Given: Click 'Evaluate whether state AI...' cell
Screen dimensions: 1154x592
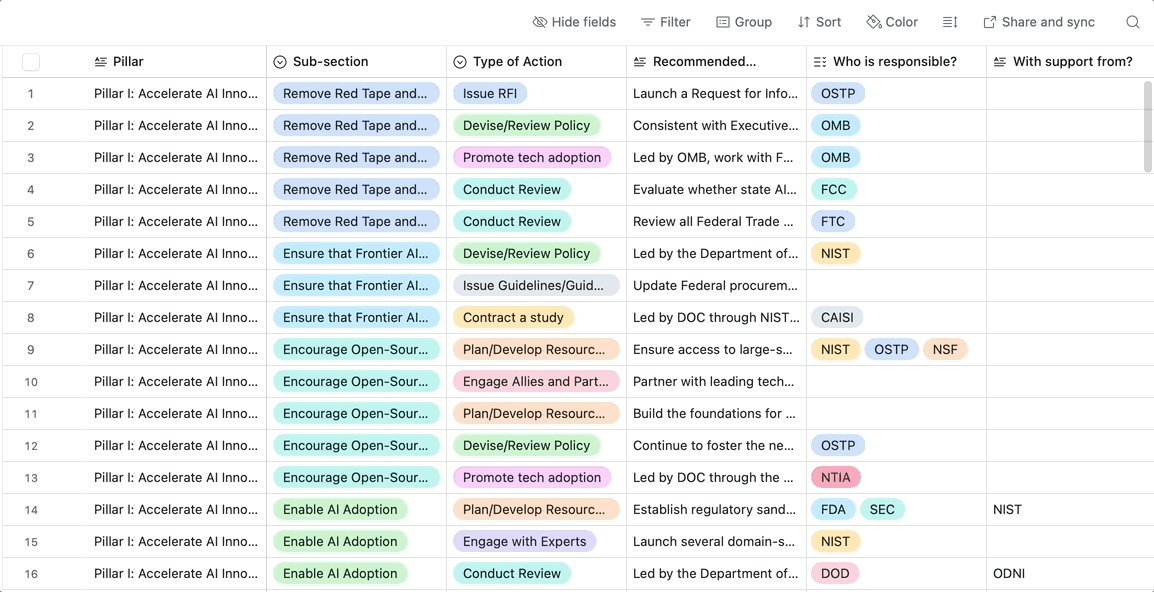Looking at the screenshot, I should pyautogui.click(x=716, y=189).
